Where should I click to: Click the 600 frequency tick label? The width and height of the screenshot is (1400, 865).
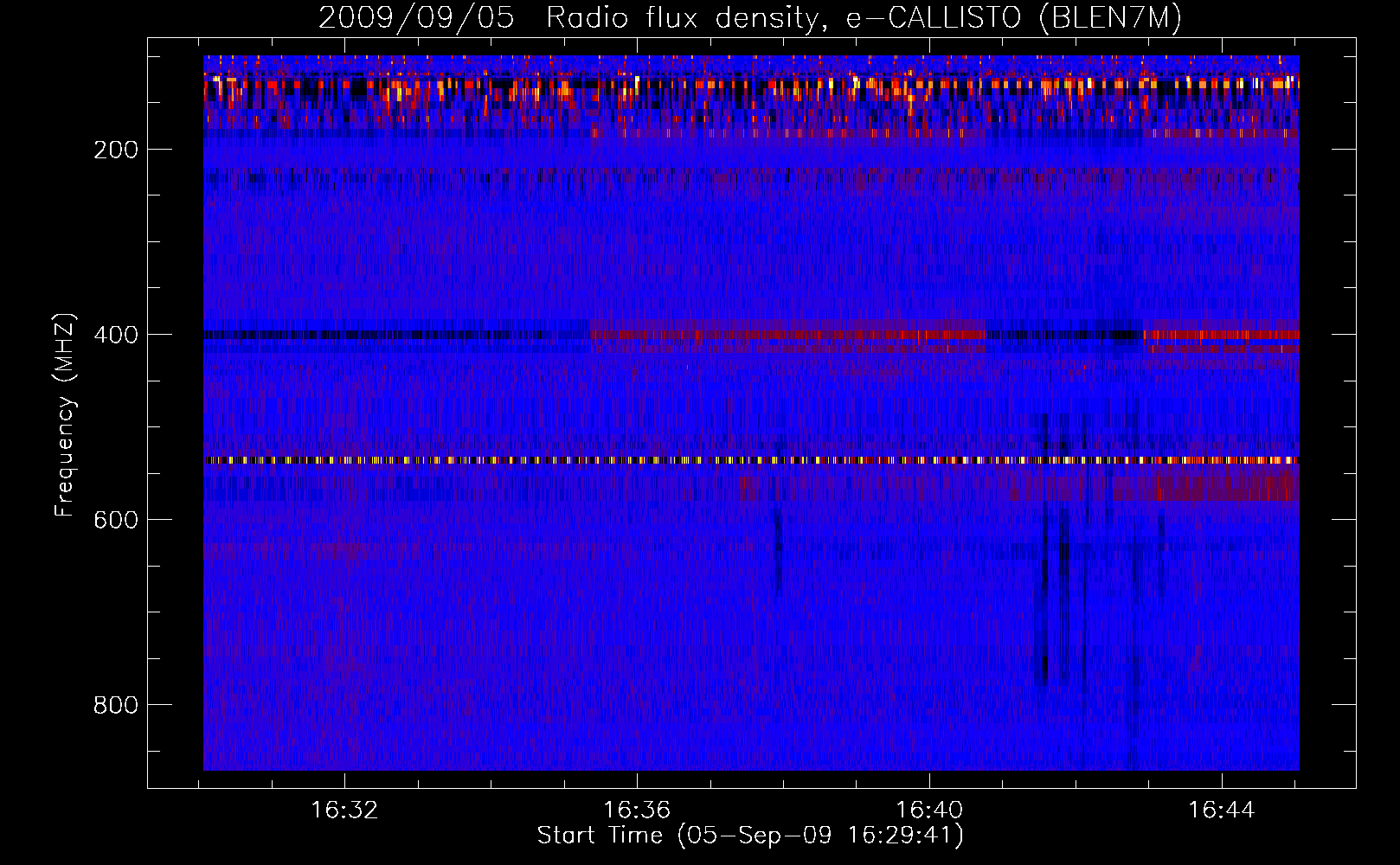(x=116, y=520)
